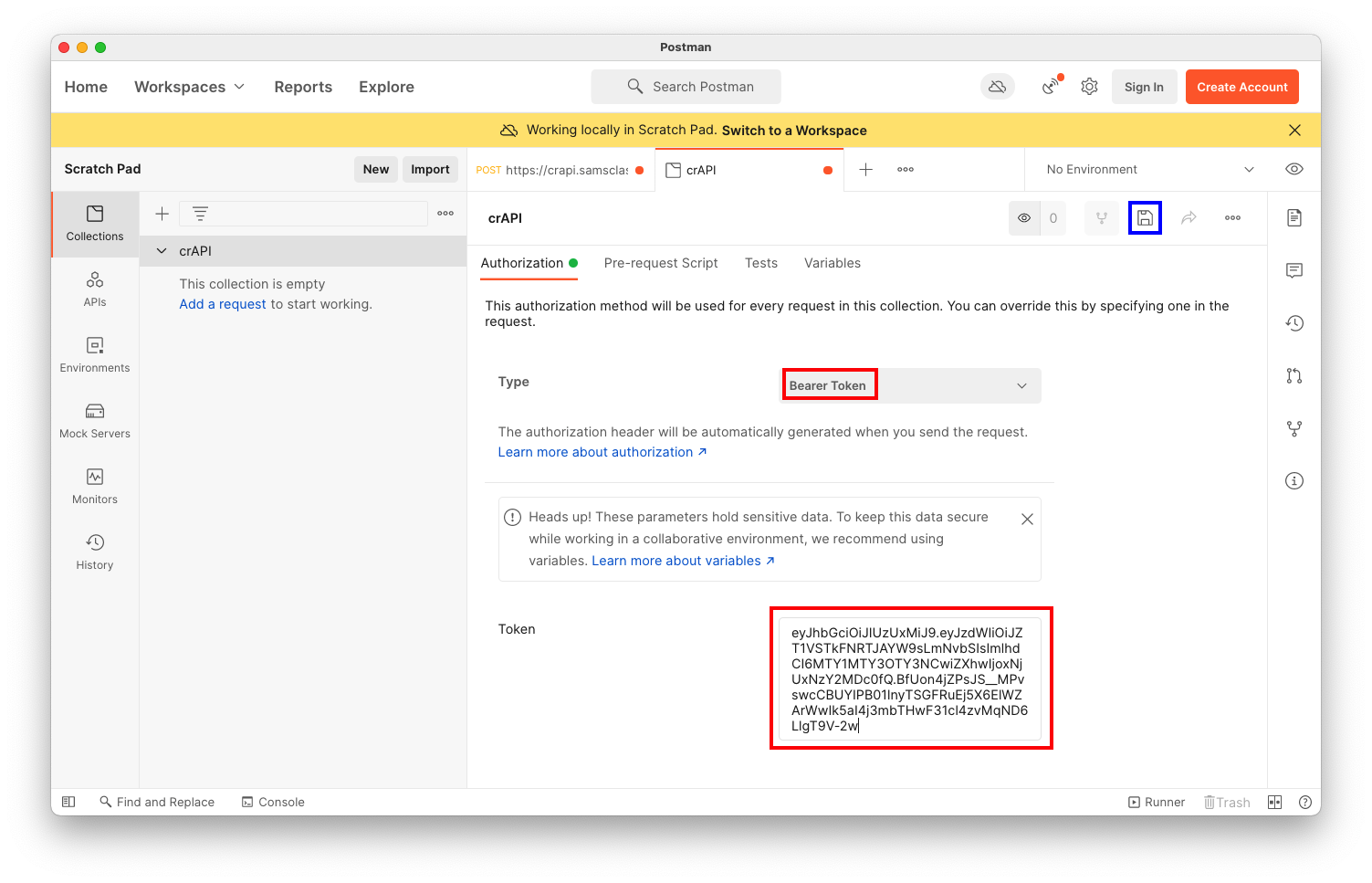Open the Collections sidebar panel
Viewport: 1372px width, 883px height.
95,224
